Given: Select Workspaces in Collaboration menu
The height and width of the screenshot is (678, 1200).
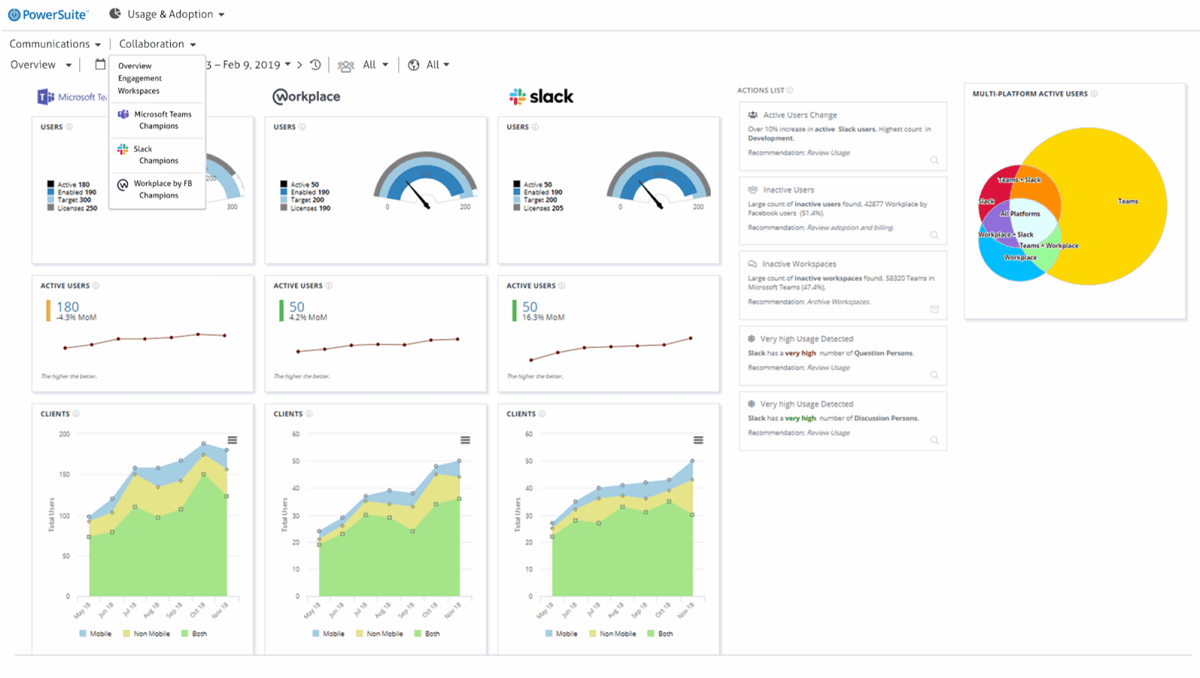Looking at the screenshot, I should (x=139, y=91).
